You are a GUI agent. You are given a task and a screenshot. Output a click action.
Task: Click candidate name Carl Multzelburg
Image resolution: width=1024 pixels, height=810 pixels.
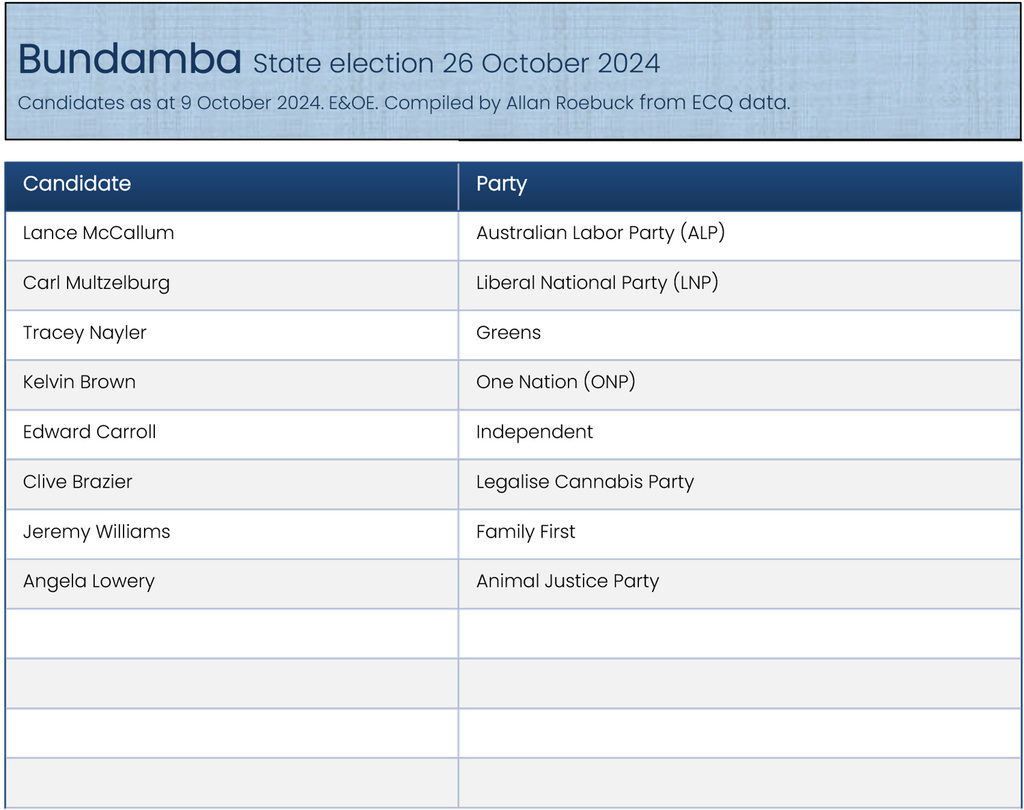tap(96, 283)
